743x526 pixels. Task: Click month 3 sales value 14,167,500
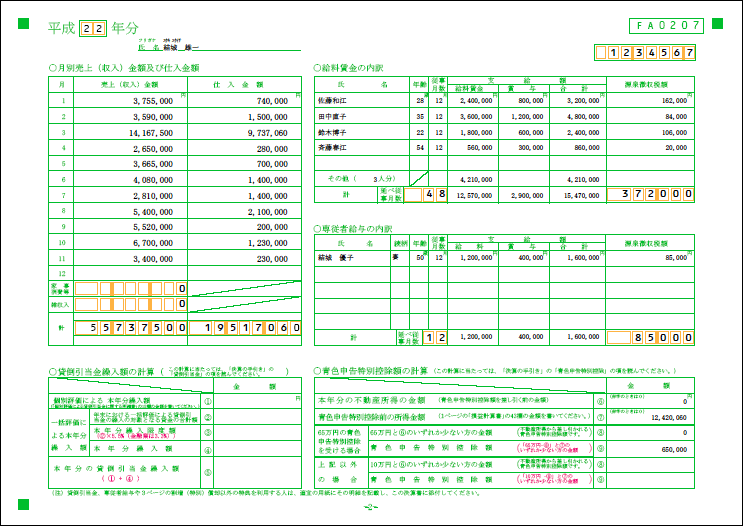click(151, 133)
